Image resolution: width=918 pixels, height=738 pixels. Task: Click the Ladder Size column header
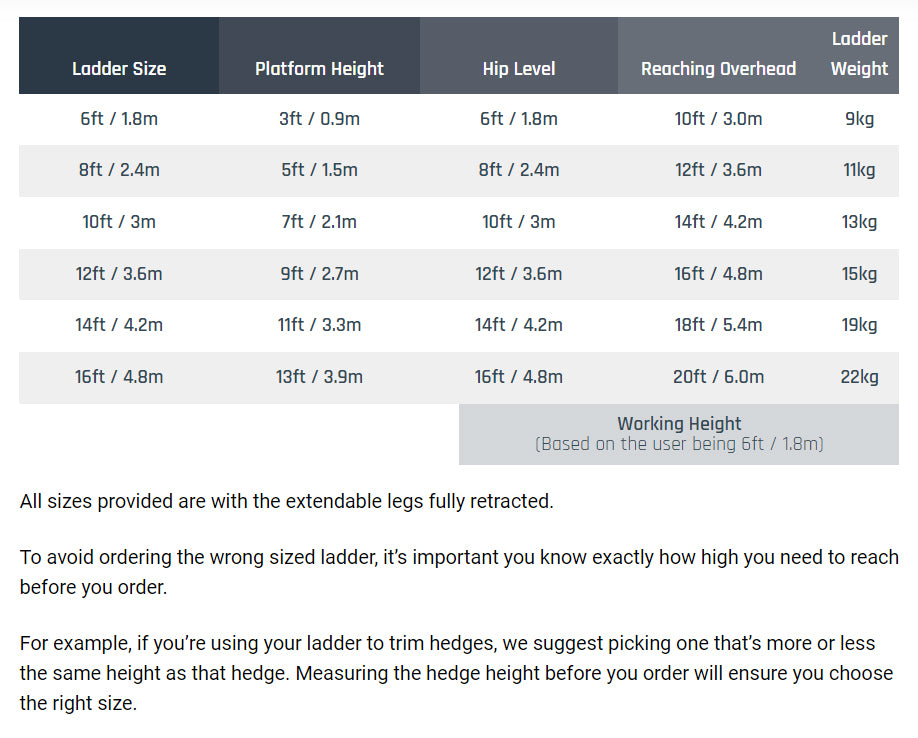click(x=119, y=69)
